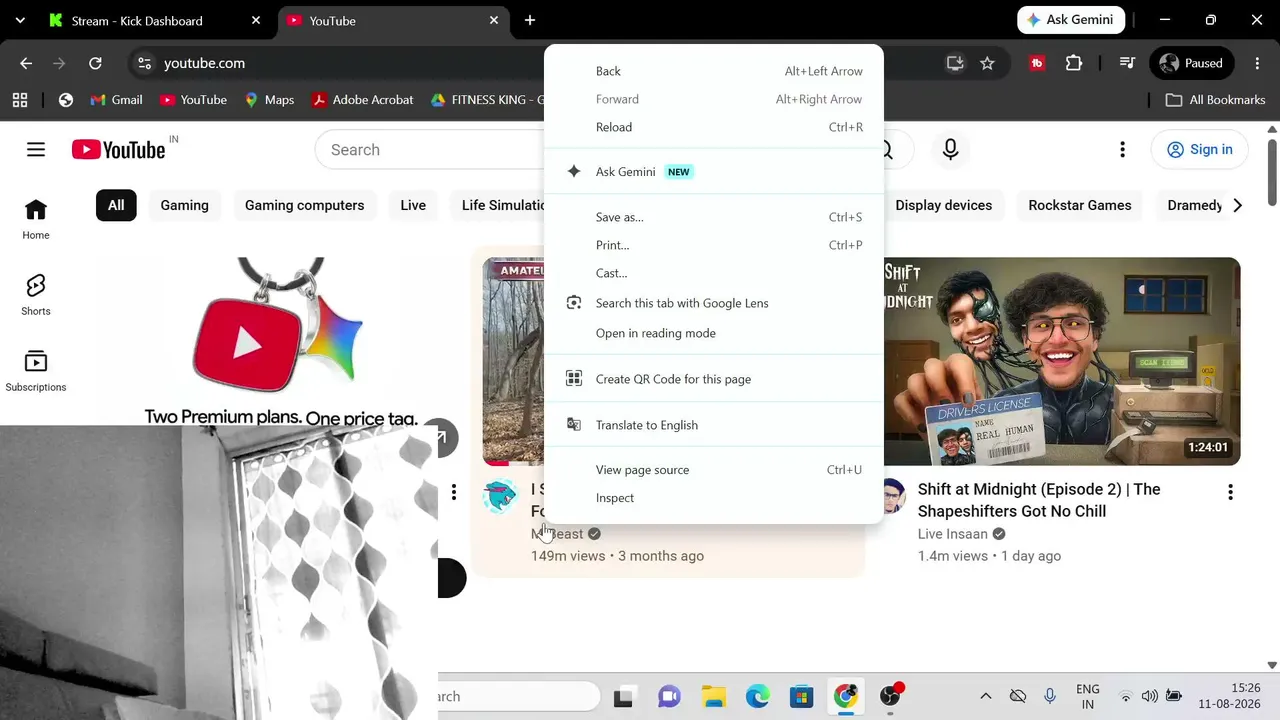Select Print... in the context menu

coord(714,245)
